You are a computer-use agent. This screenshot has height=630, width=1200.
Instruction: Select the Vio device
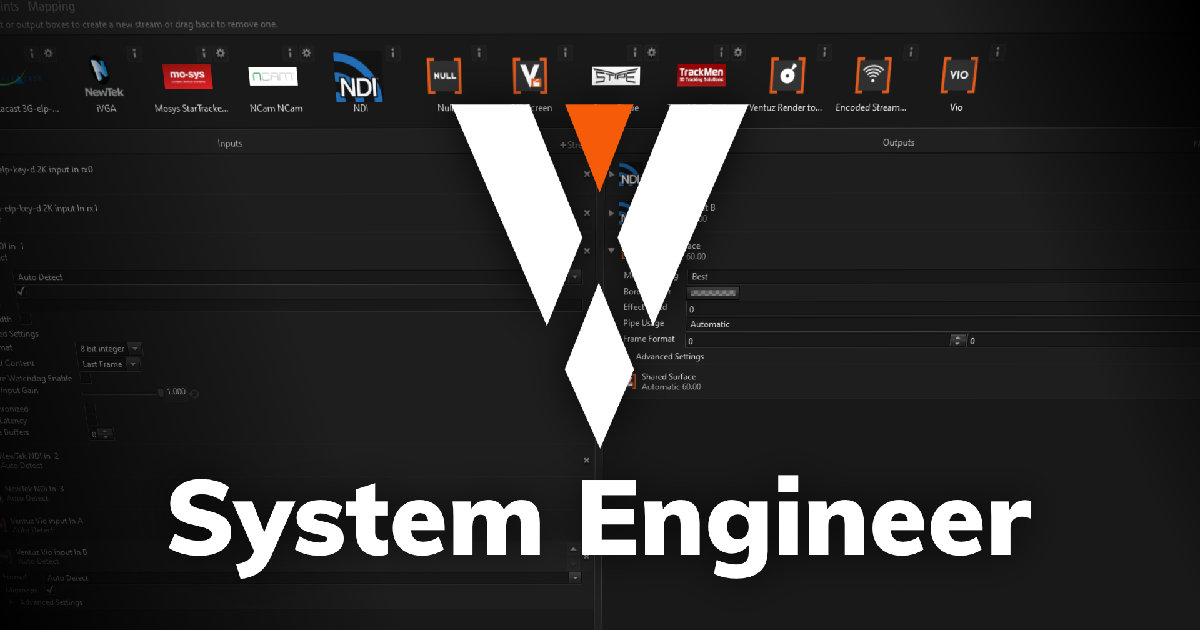point(957,75)
